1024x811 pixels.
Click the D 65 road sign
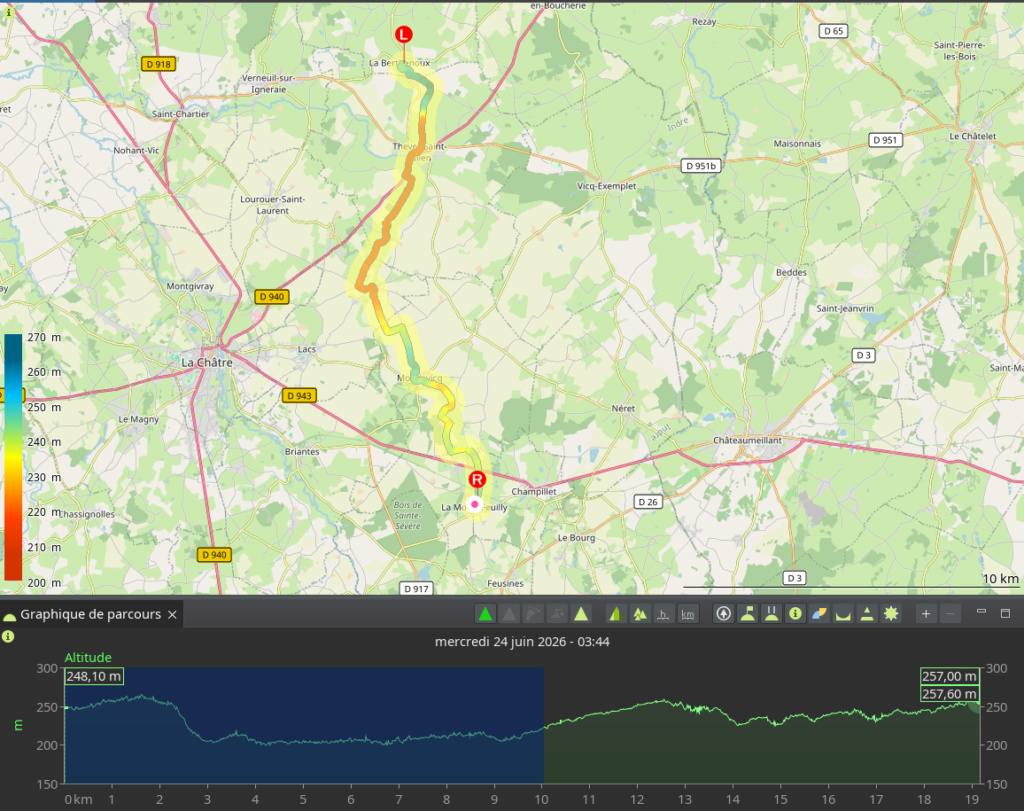(x=833, y=31)
